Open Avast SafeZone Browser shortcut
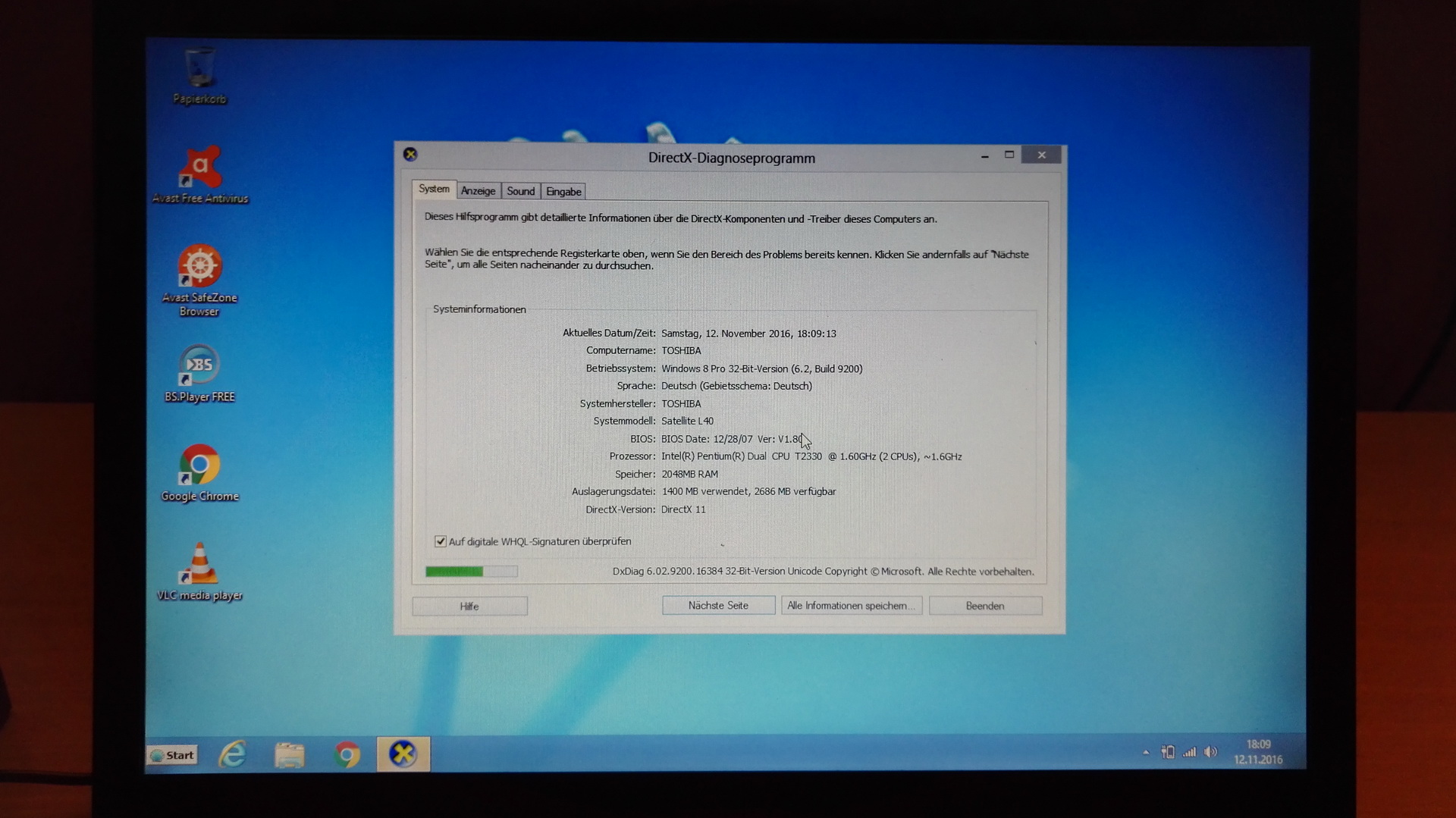Image resolution: width=1456 pixels, height=818 pixels. (x=199, y=268)
